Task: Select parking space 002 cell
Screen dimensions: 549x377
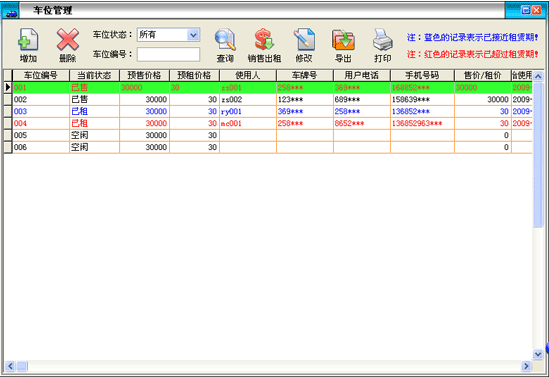Action: tap(41, 99)
